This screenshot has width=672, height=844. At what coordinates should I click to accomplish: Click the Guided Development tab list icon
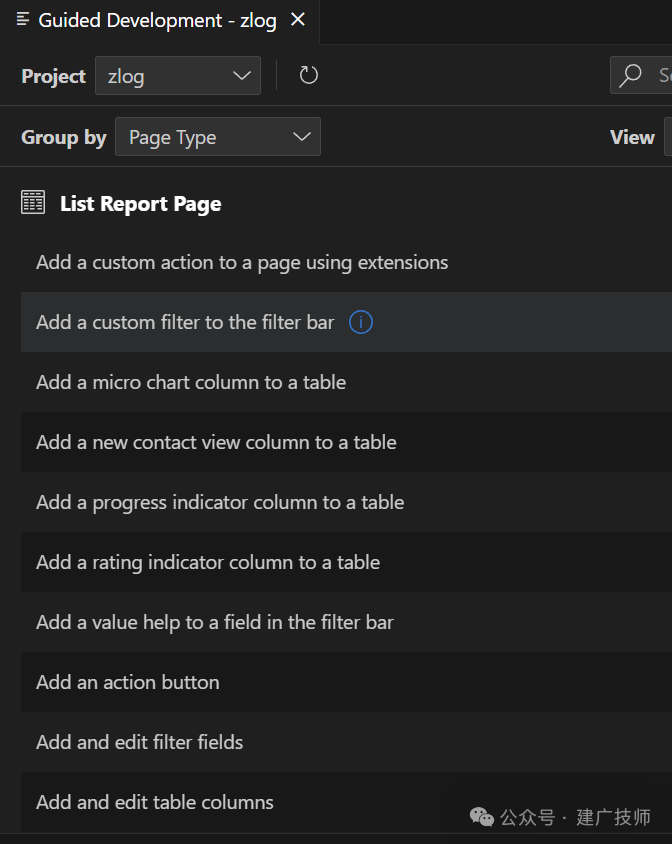(23, 20)
